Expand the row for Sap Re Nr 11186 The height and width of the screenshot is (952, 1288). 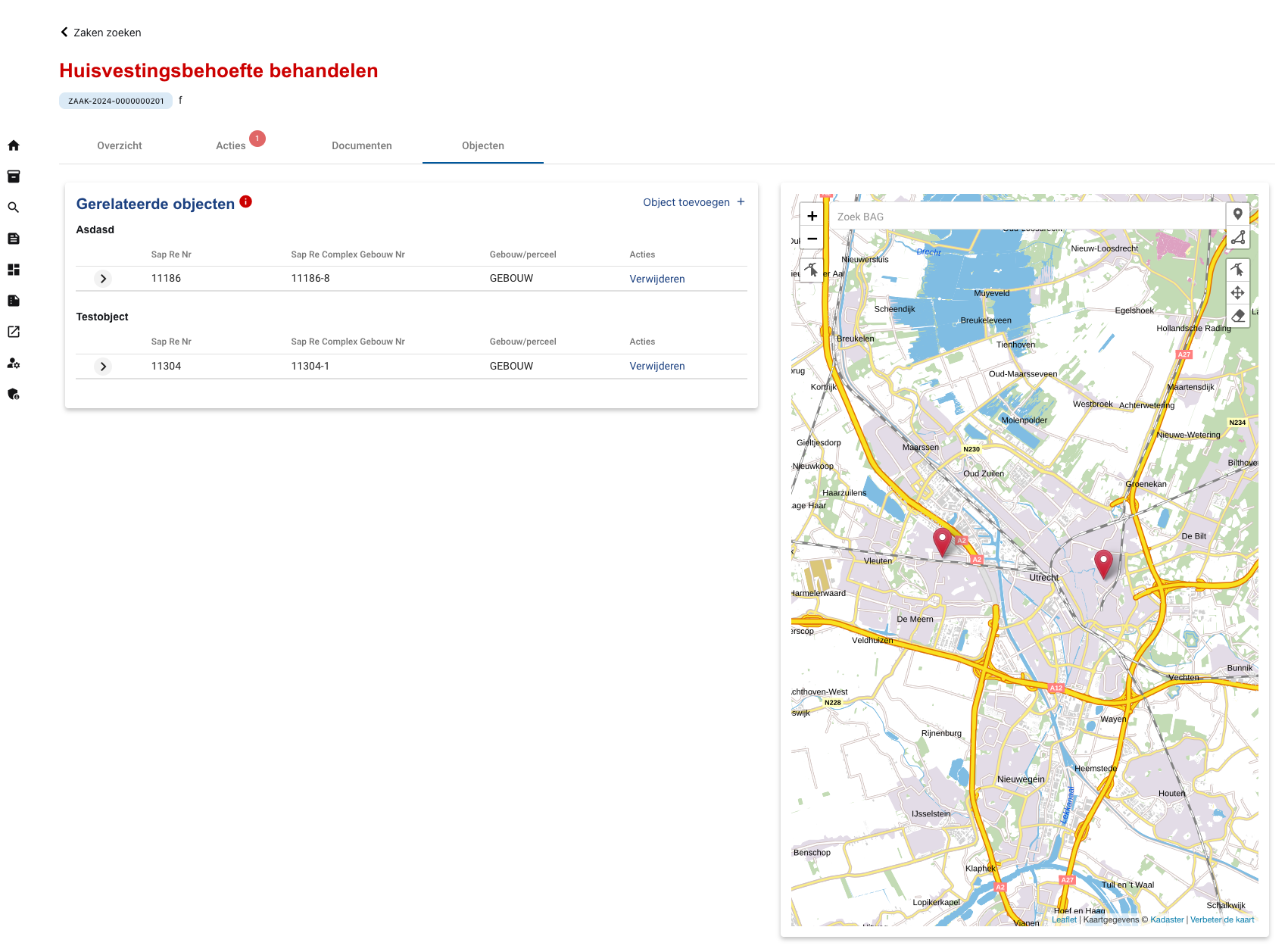(103, 279)
